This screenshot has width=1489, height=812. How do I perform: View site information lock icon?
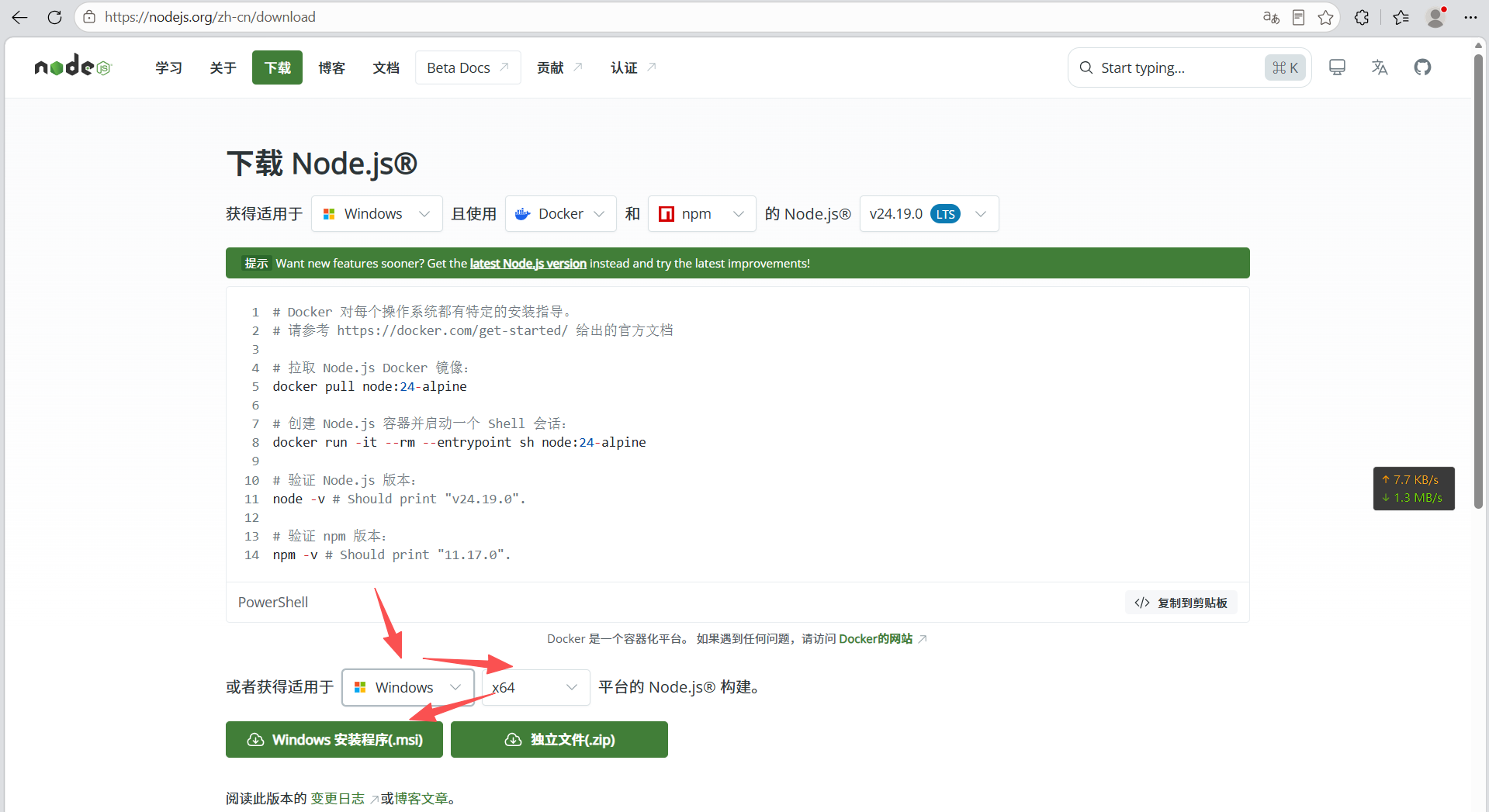point(89,17)
